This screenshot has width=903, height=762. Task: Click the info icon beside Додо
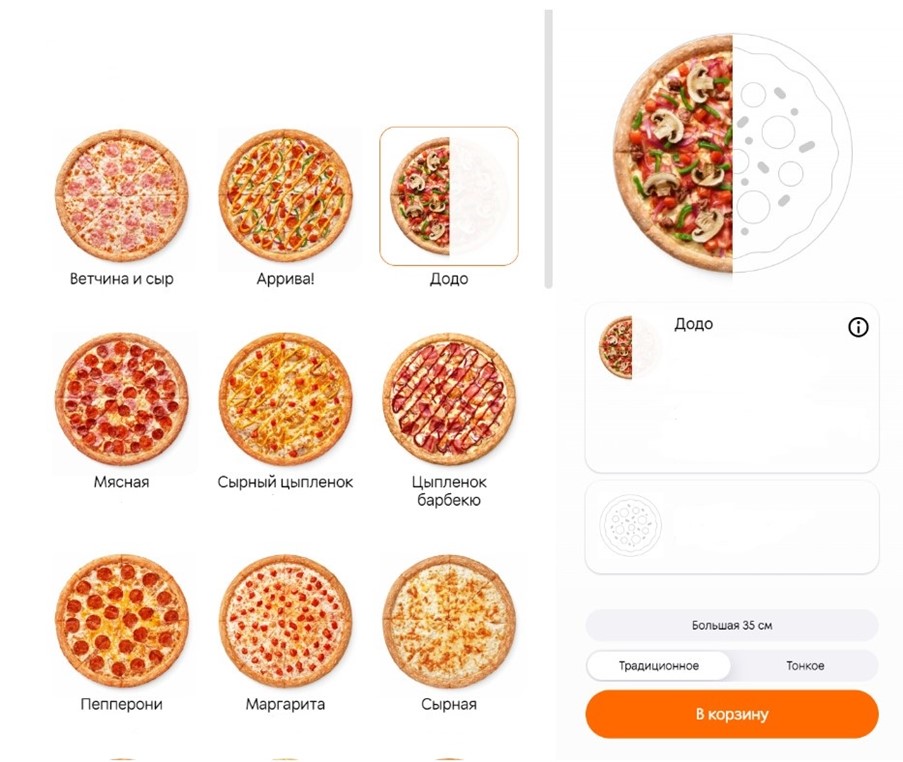pyautogui.click(x=857, y=327)
